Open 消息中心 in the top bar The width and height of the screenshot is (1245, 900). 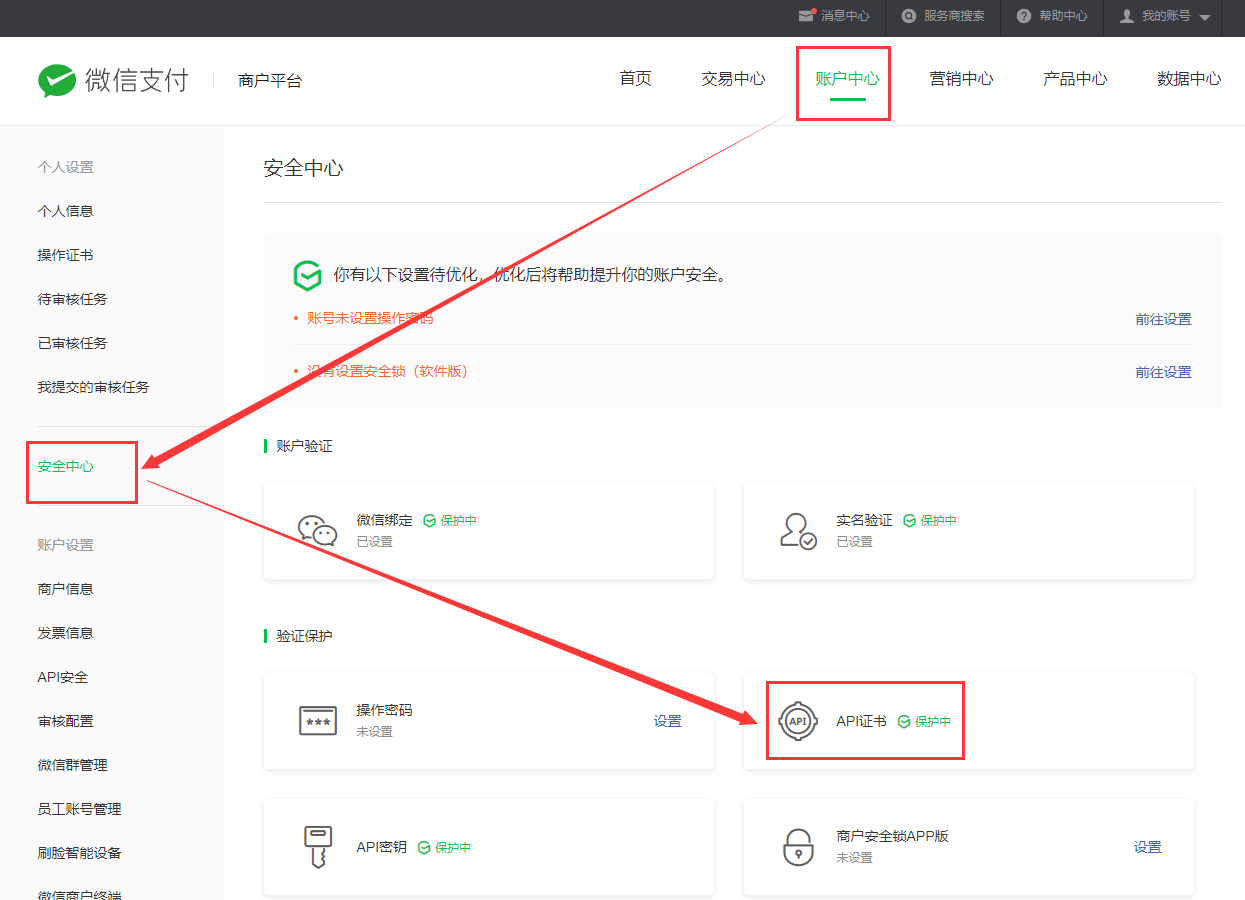(845, 16)
